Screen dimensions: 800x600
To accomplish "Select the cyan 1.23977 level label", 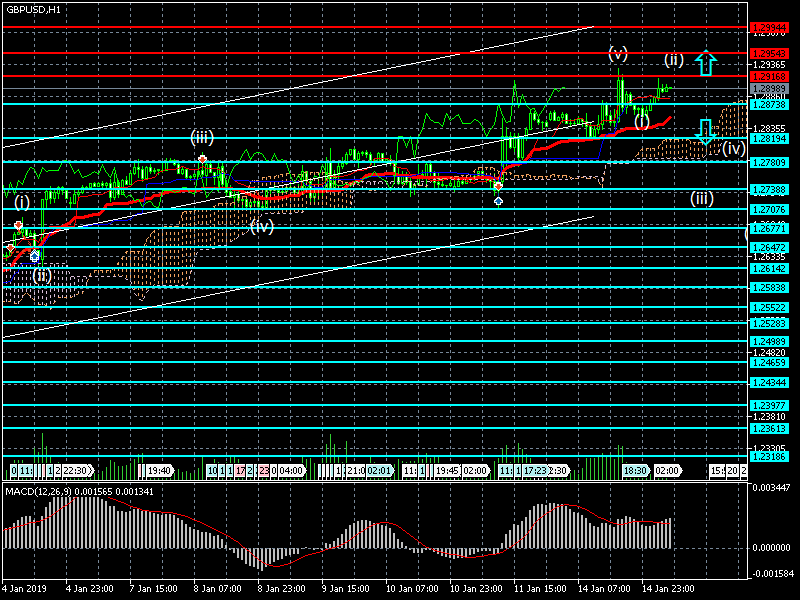I will tap(769, 406).
